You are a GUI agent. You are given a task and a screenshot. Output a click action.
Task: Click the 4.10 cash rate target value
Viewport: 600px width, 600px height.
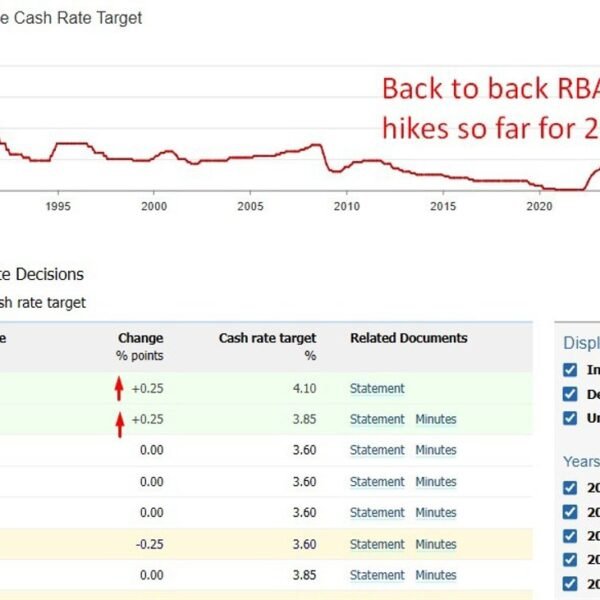(x=305, y=388)
